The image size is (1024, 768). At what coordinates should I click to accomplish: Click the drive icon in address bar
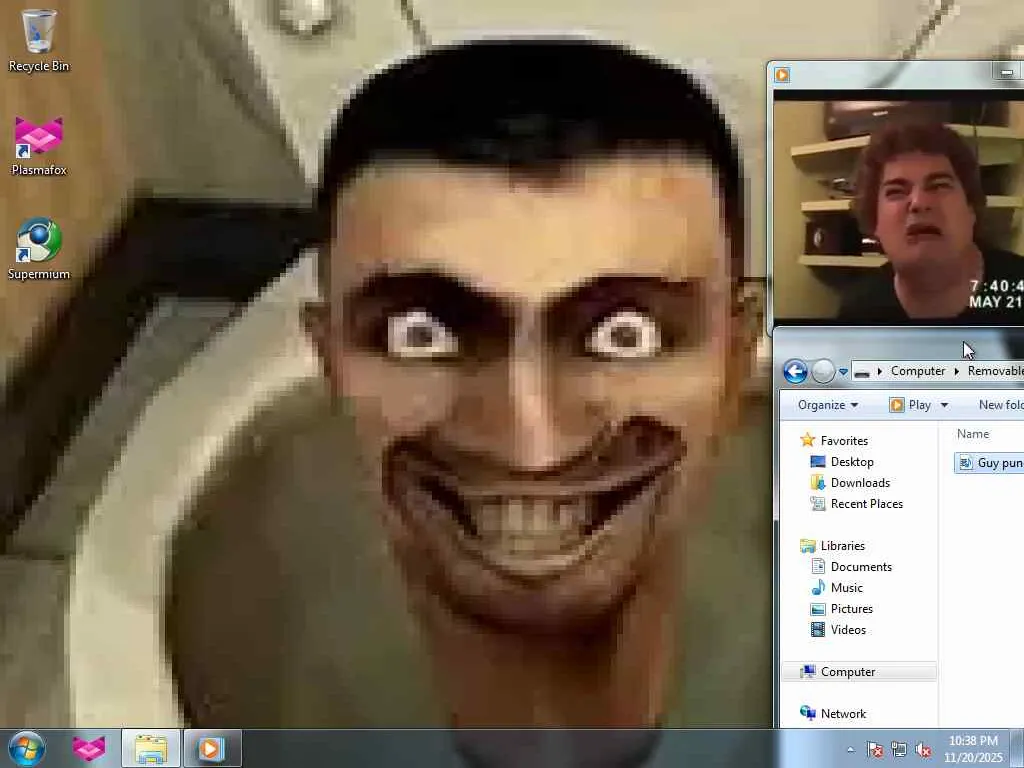[862, 372]
